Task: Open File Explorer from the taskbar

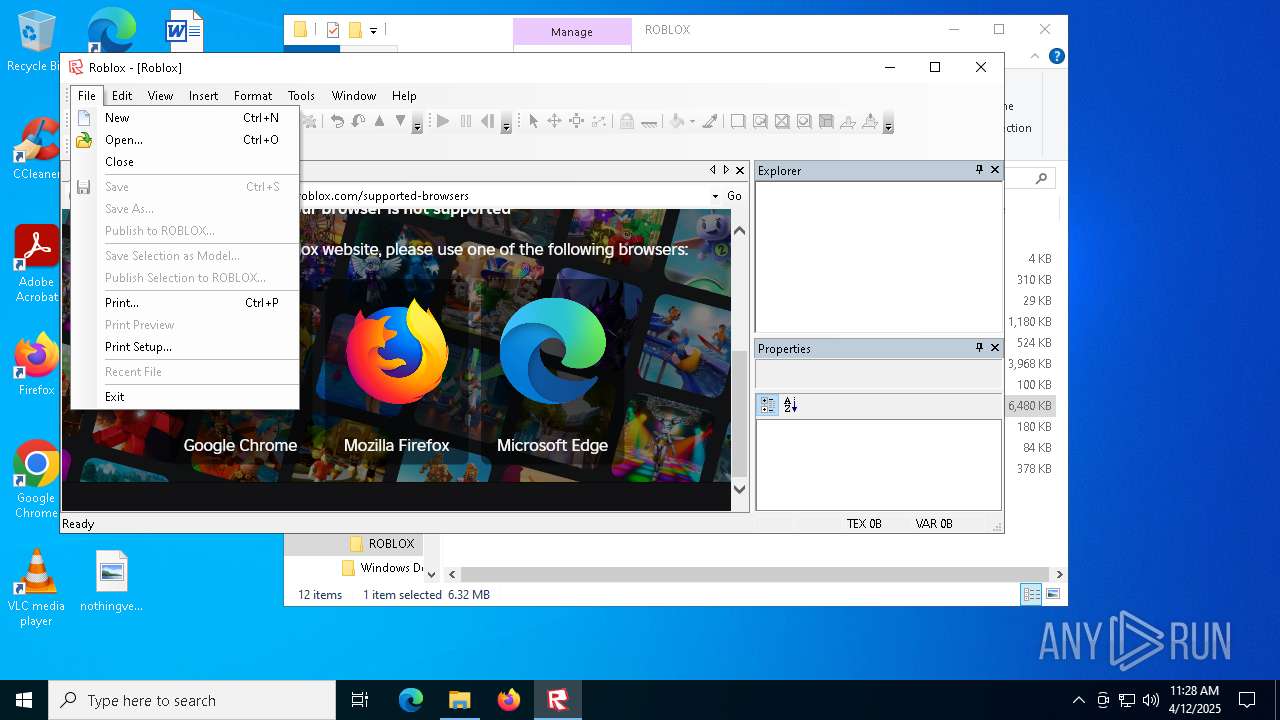Action: (459, 700)
